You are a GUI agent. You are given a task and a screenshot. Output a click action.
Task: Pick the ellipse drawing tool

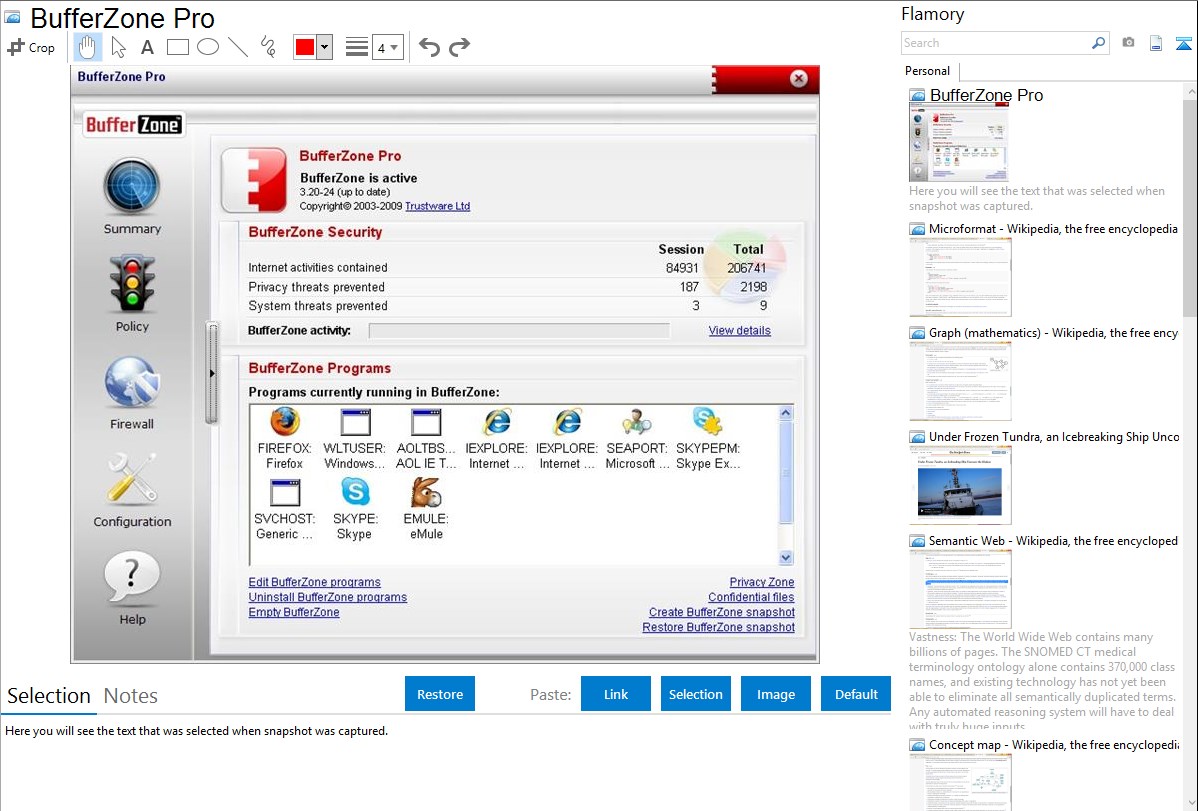[x=208, y=47]
